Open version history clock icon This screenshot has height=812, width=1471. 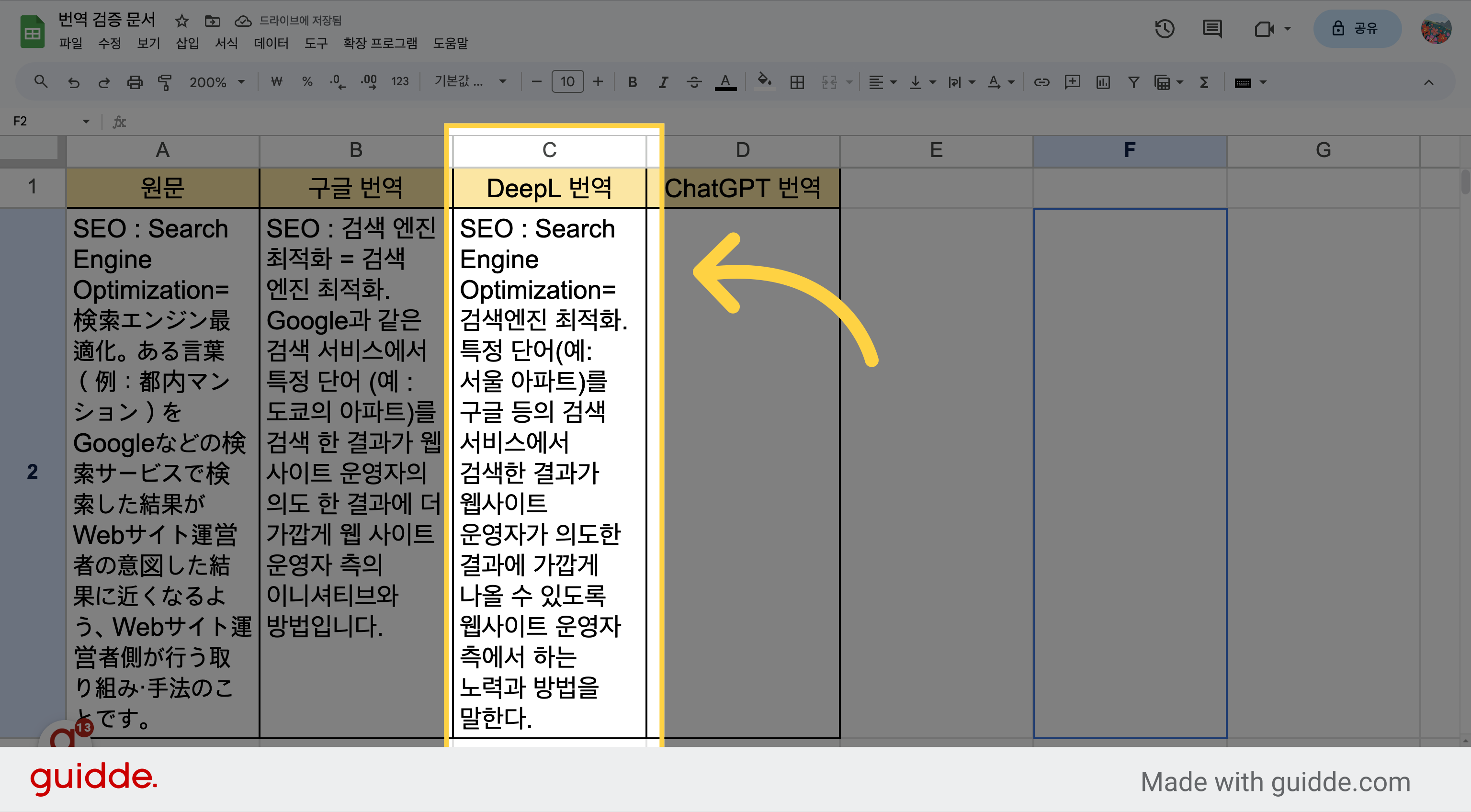click(1165, 29)
